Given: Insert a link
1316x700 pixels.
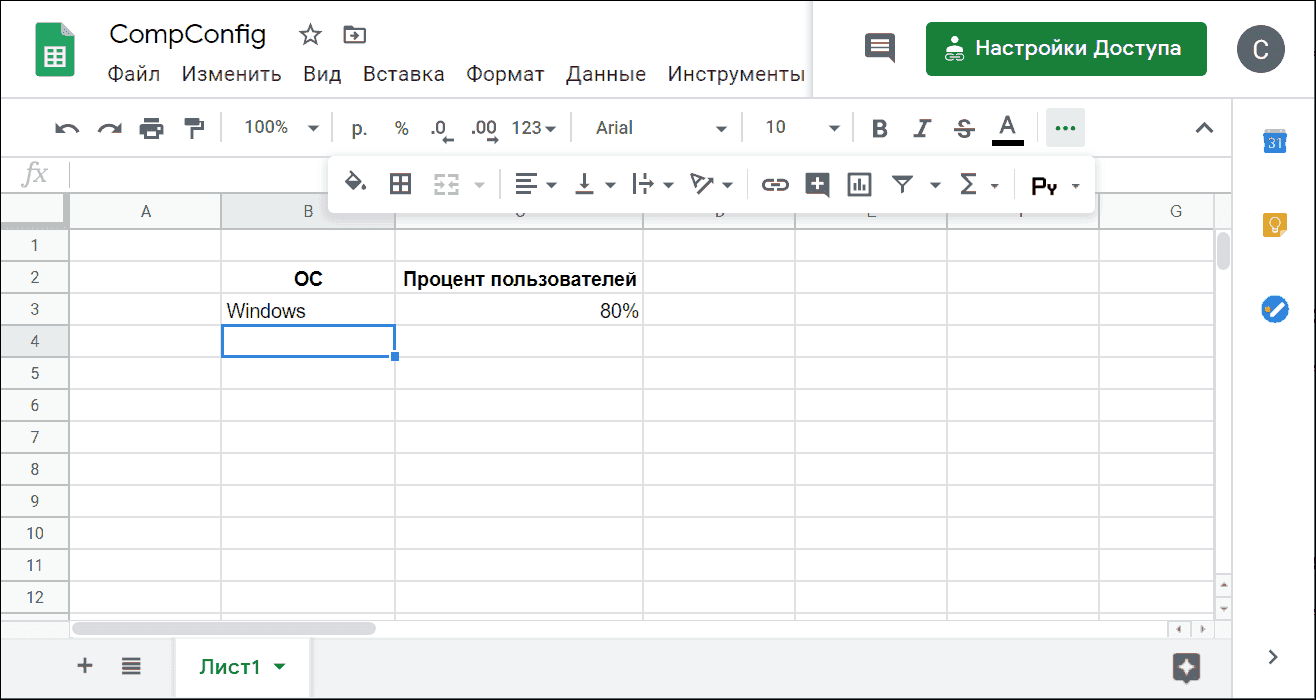Looking at the screenshot, I should 775,184.
